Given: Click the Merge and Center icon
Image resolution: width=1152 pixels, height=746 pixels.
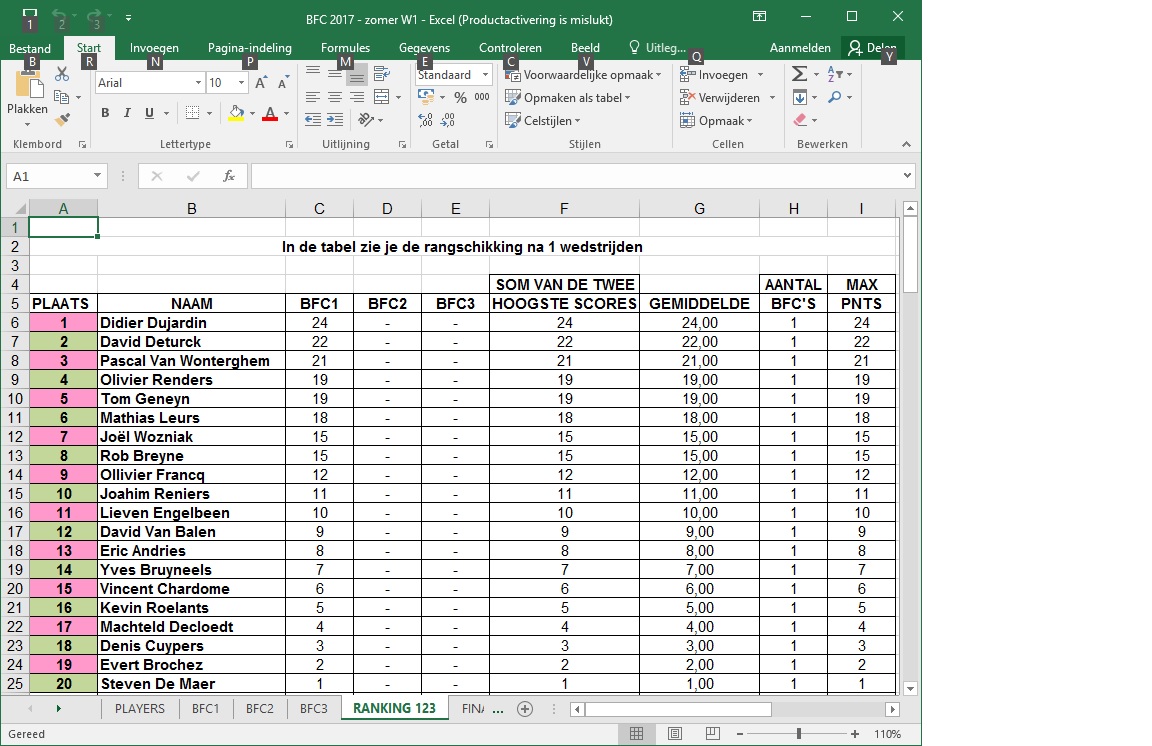Looking at the screenshot, I should pos(381,97).
